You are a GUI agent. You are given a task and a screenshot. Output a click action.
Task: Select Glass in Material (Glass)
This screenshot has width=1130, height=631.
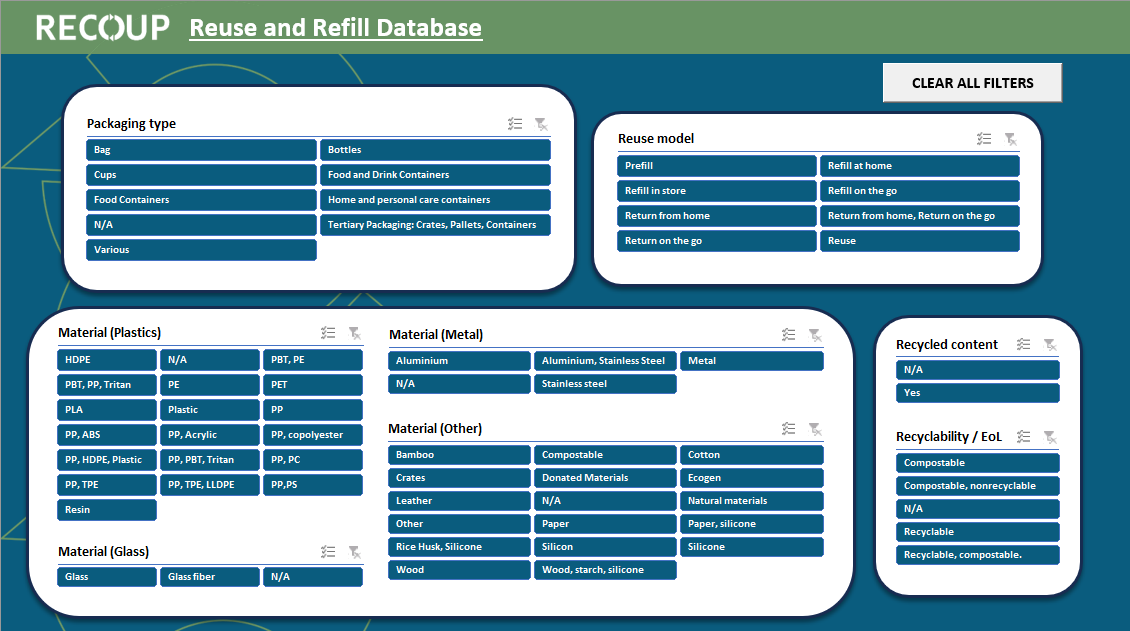[107, 577]
